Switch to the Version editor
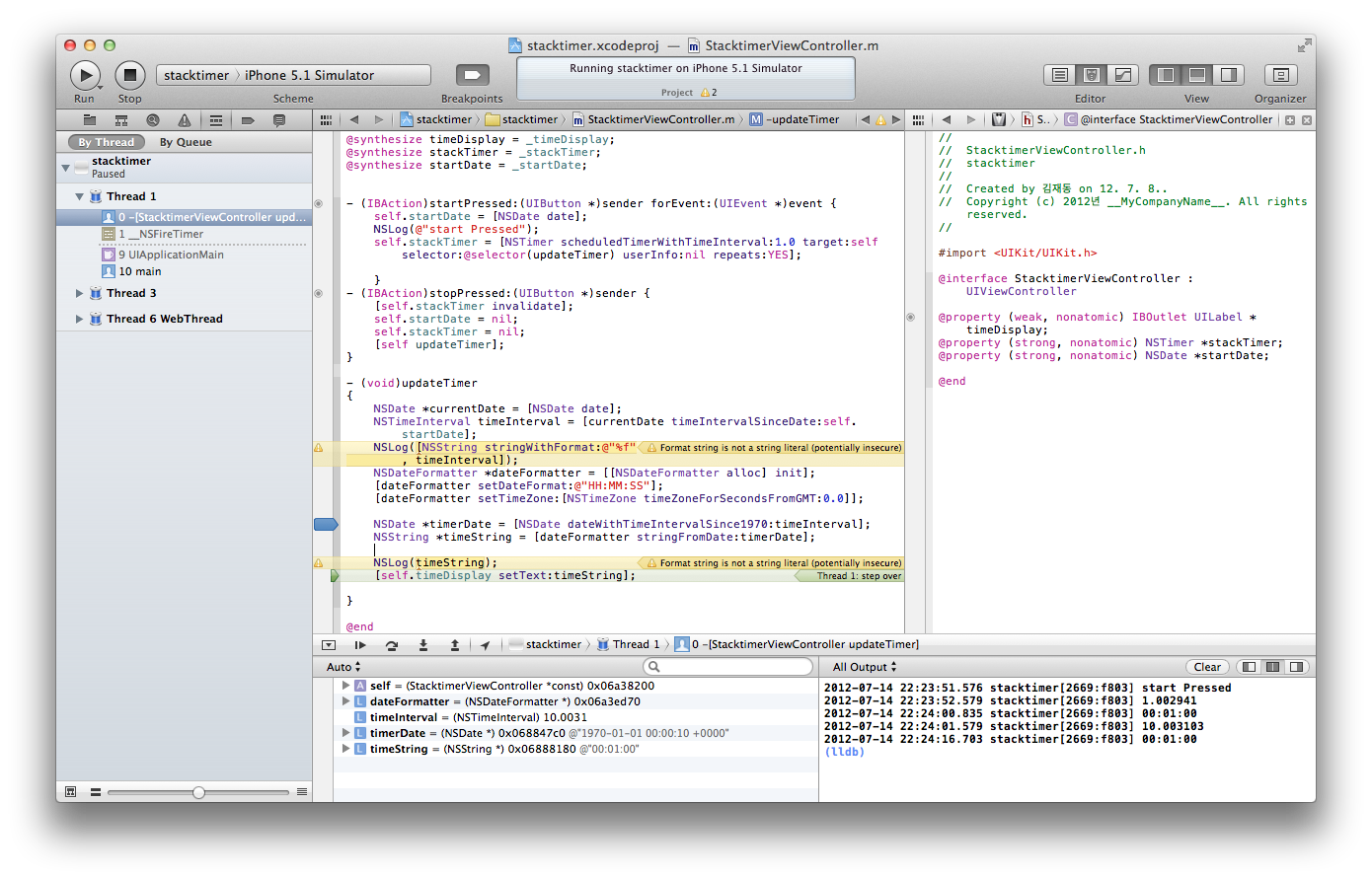 click(1122, 75)
